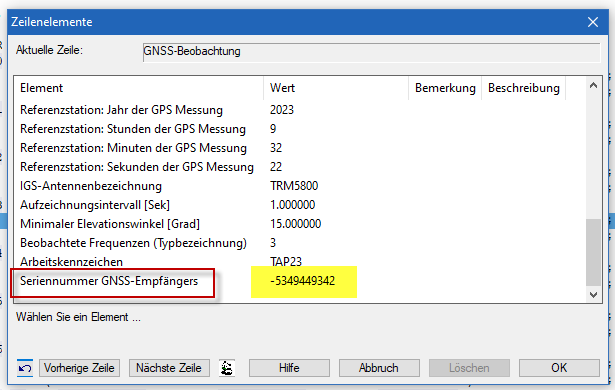Click the value TAP23
The image size is (615, 390).
click(286, 261)
